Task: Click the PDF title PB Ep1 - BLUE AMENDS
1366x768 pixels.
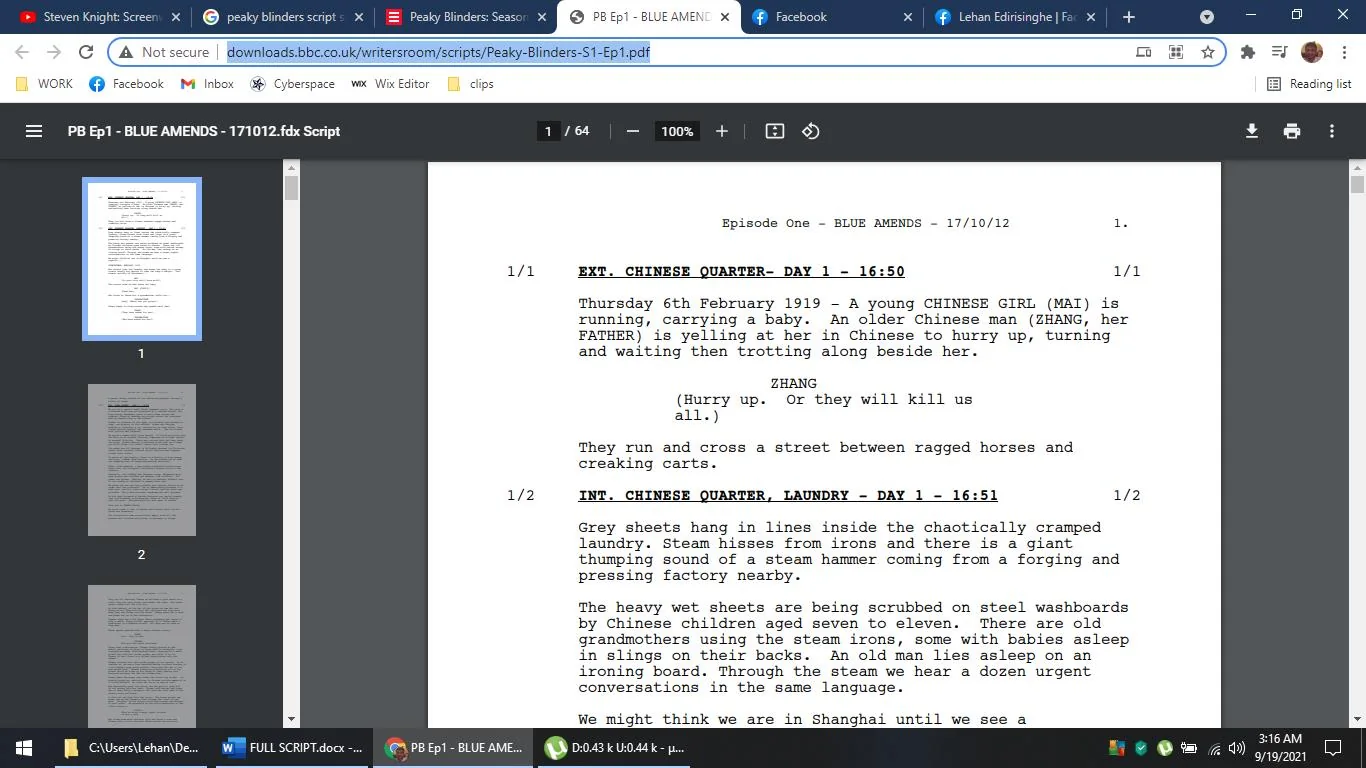Action: (204, 131)
